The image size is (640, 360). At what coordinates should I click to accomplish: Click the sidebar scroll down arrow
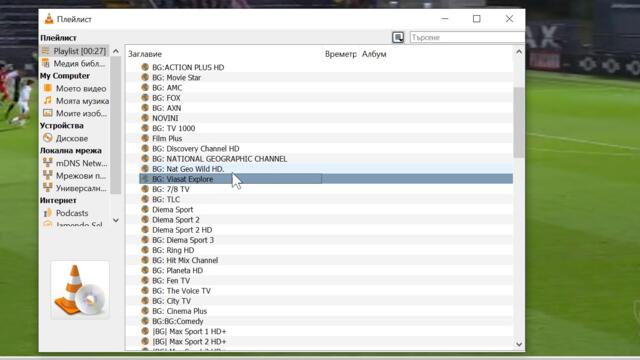(116, 220)
